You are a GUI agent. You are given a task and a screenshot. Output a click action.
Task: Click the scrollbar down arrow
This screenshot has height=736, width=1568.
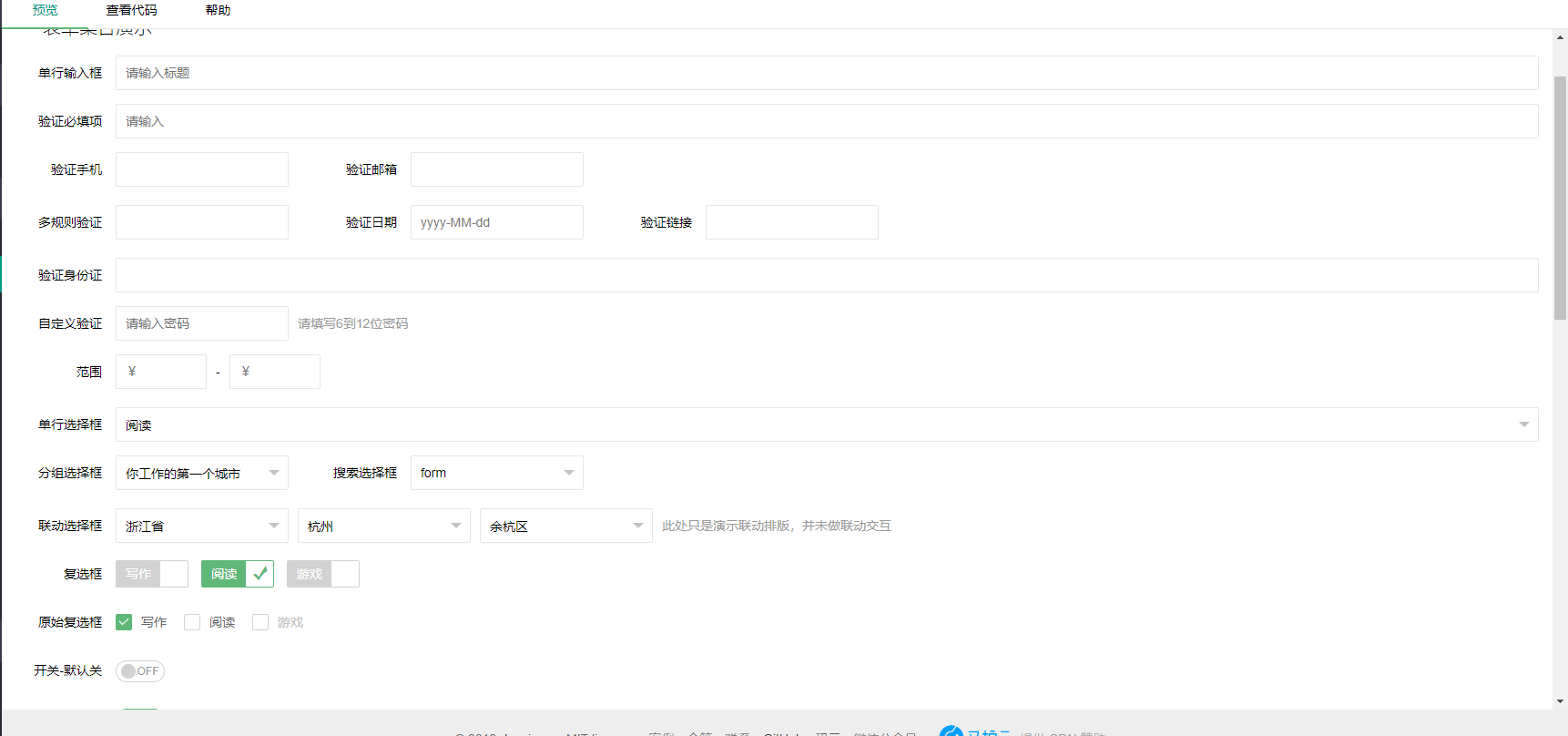[x=1560, y=701]
